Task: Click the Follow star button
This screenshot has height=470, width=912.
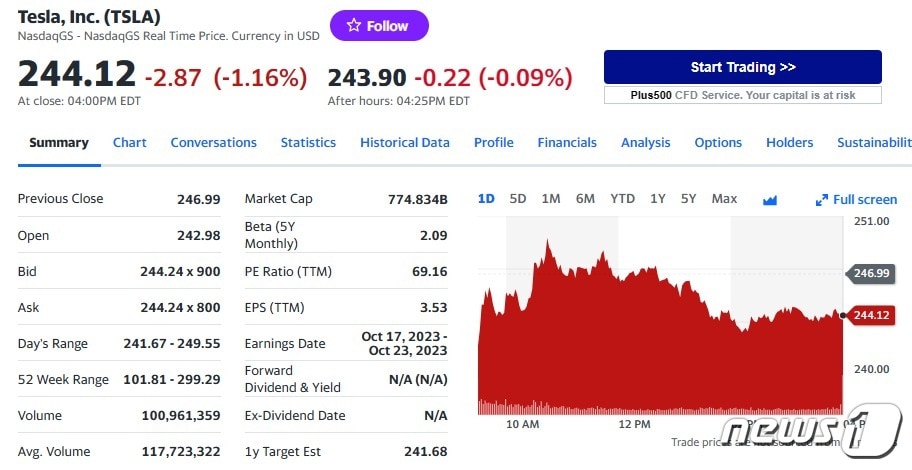Action: tap(379, 26)
